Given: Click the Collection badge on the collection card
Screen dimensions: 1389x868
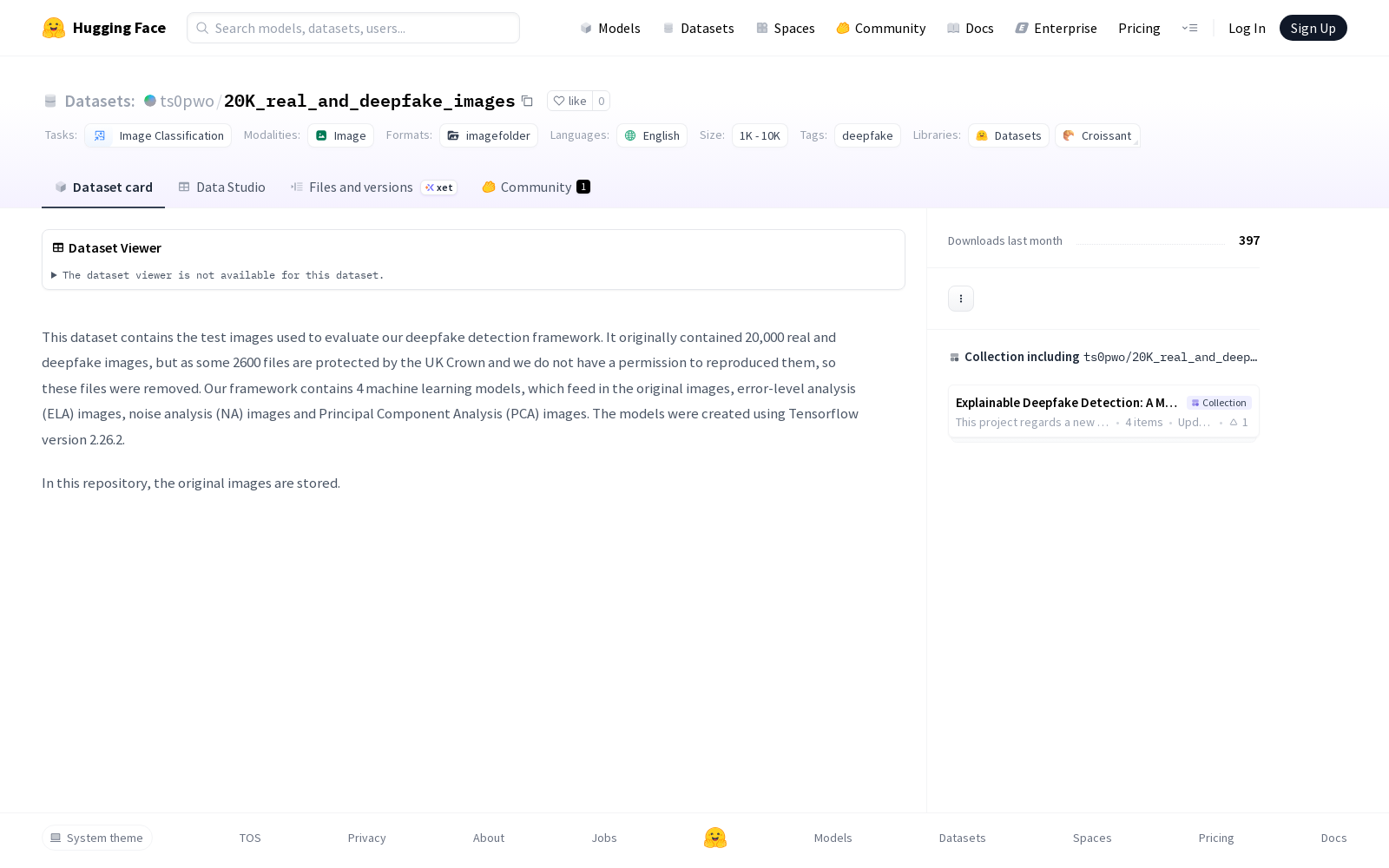Looking at the screenshot, I should 1219,403.
